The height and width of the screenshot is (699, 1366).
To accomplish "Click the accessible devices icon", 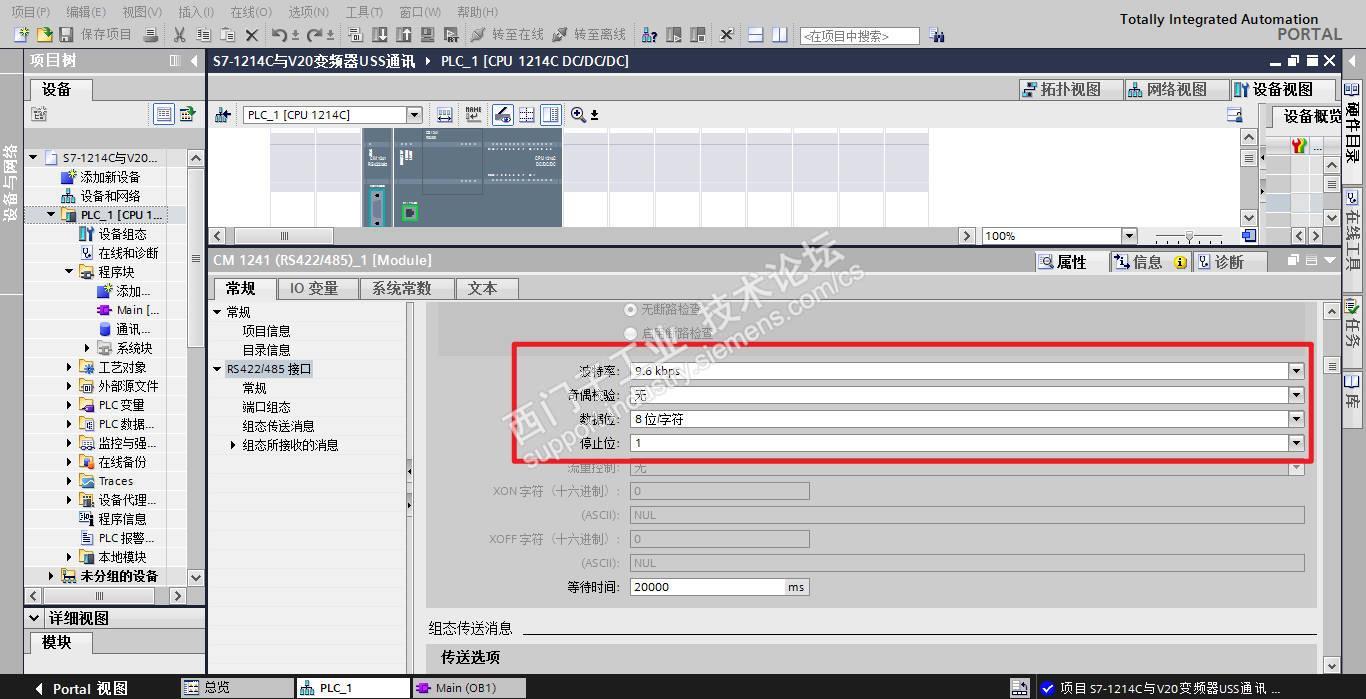I will (649, 35).
